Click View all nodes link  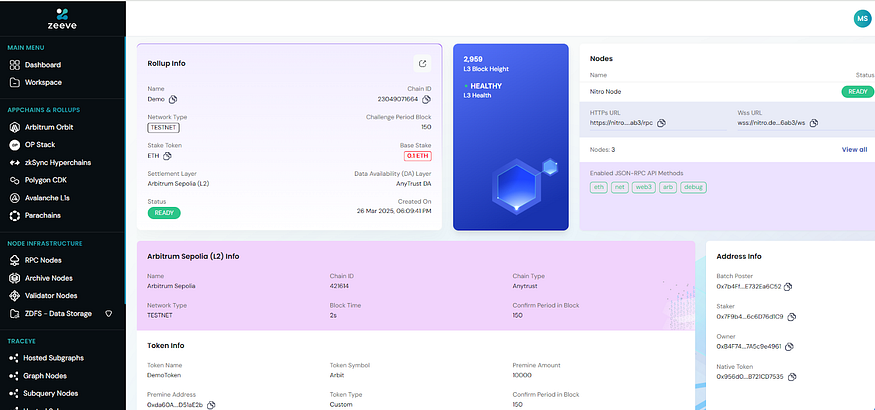(854, 149)
